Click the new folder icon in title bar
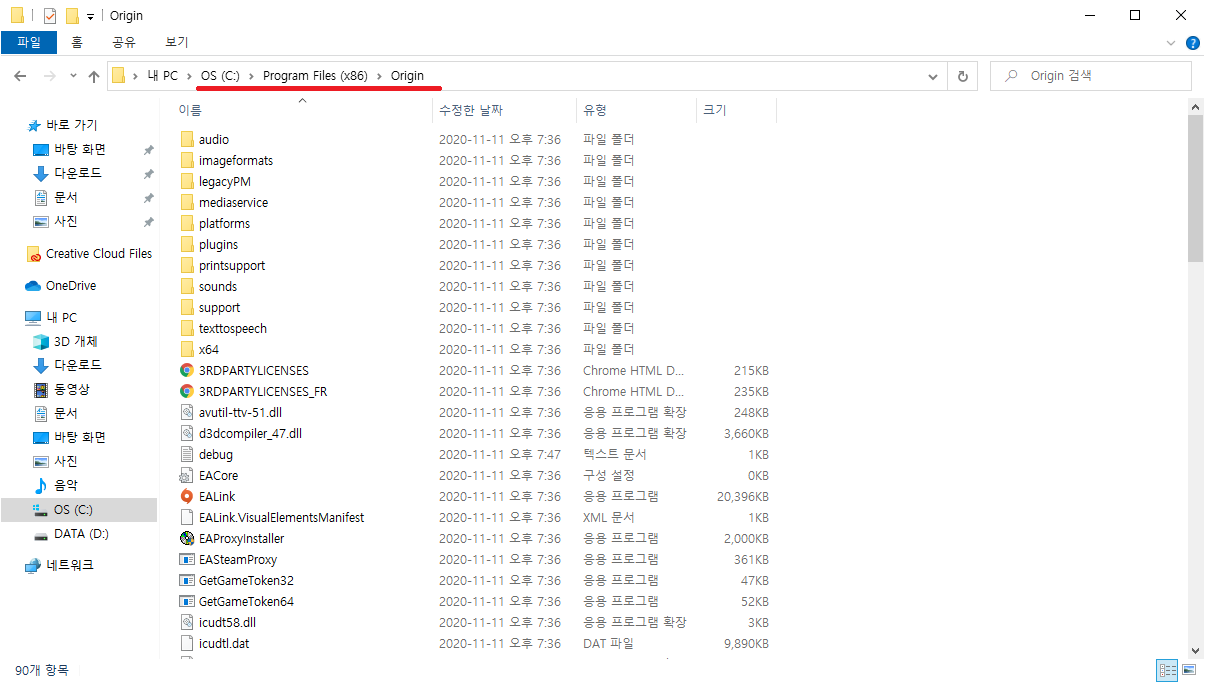 point(71,15)
